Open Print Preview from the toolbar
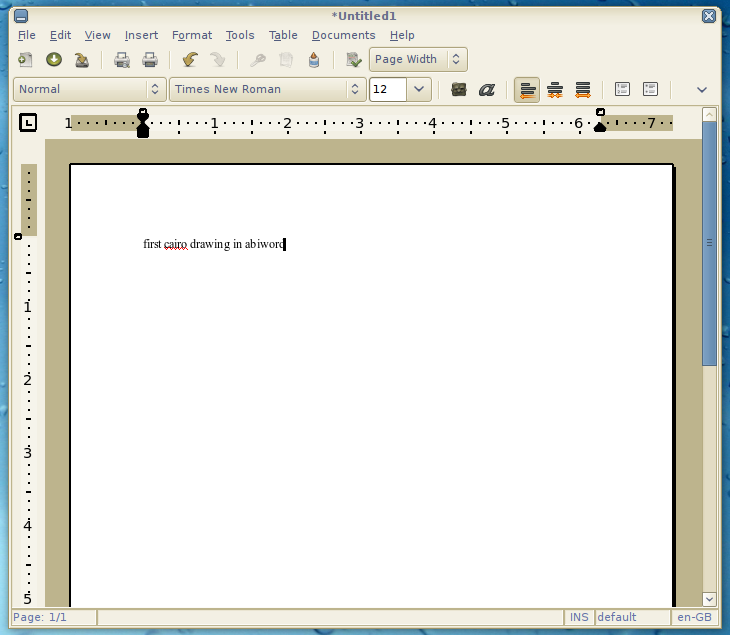Viewport: 730px width, 635px height. pyautogui.click(x=122, y=60)
